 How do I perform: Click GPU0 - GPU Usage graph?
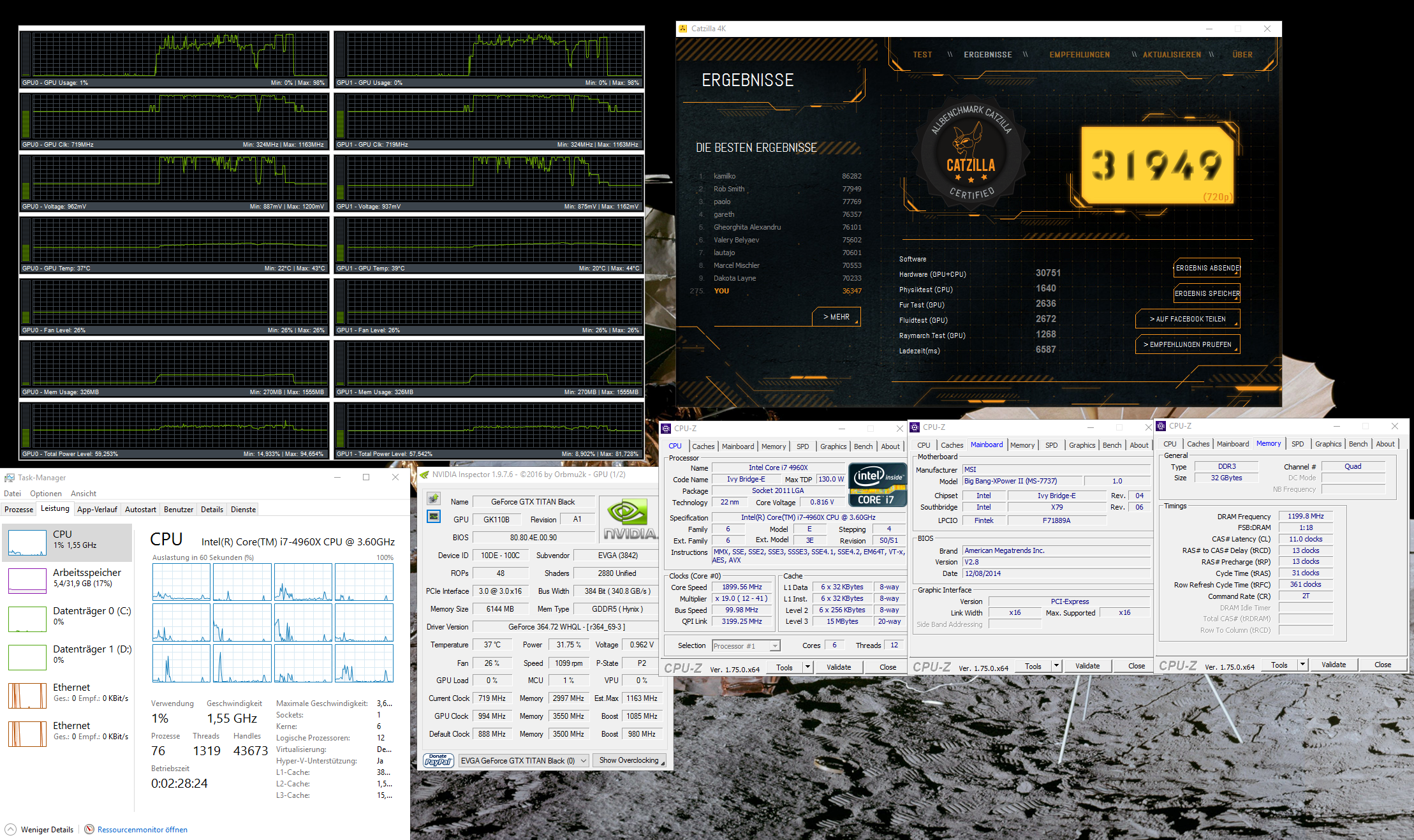175,59
